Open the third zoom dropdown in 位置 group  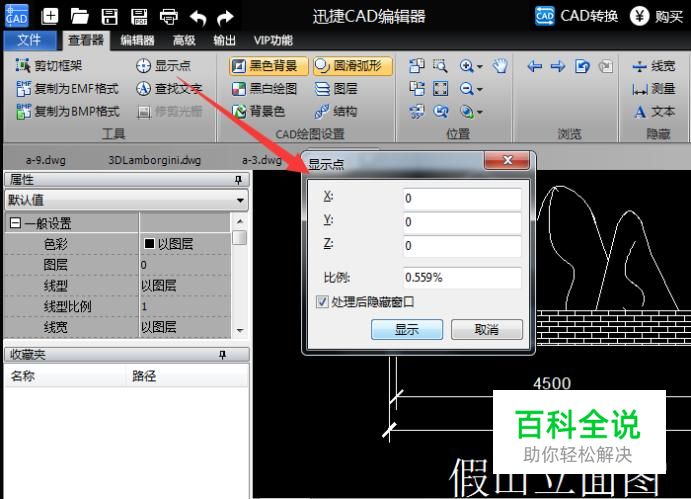[x=480, y=112]
